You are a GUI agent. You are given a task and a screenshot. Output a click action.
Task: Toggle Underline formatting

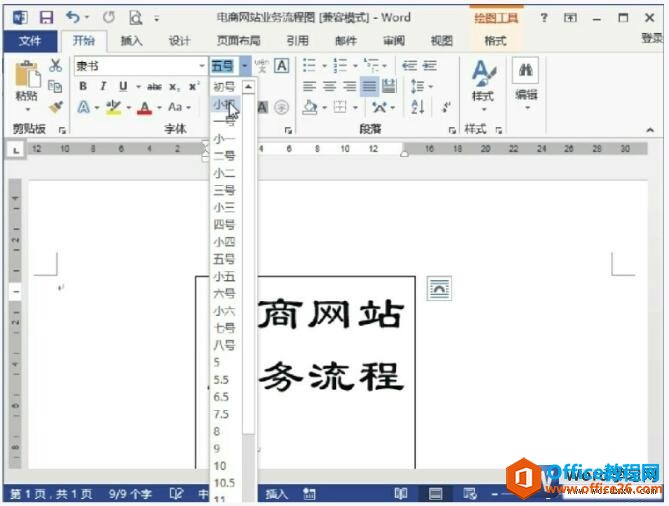click(123, 86)
